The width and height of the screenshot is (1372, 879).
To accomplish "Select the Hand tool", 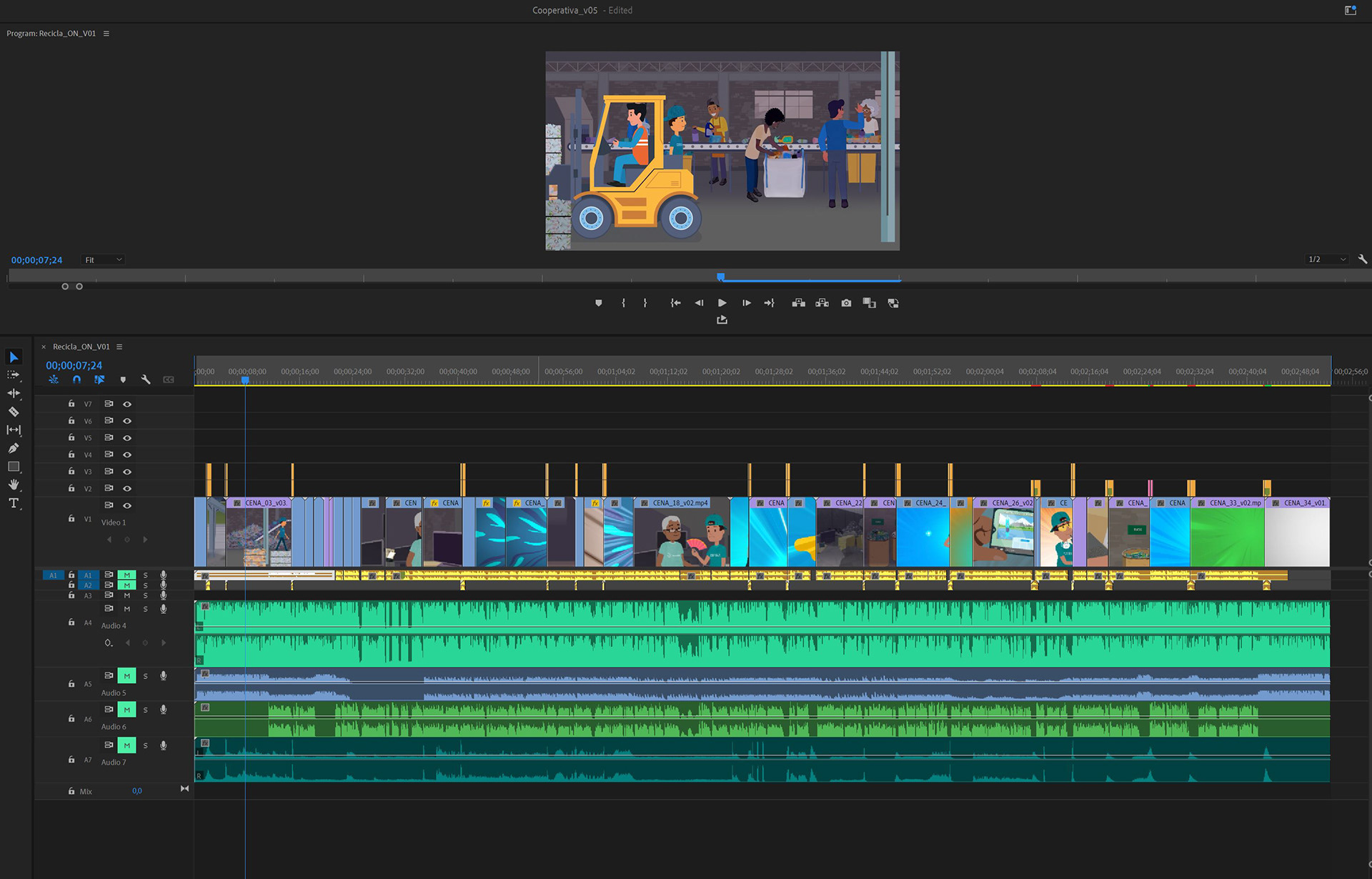I will pos(14,485).
